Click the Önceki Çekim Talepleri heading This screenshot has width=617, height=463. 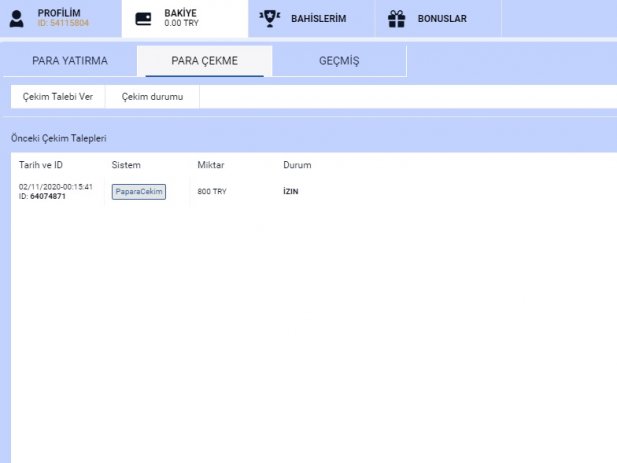pyautogui.click(x=59, y=138)
